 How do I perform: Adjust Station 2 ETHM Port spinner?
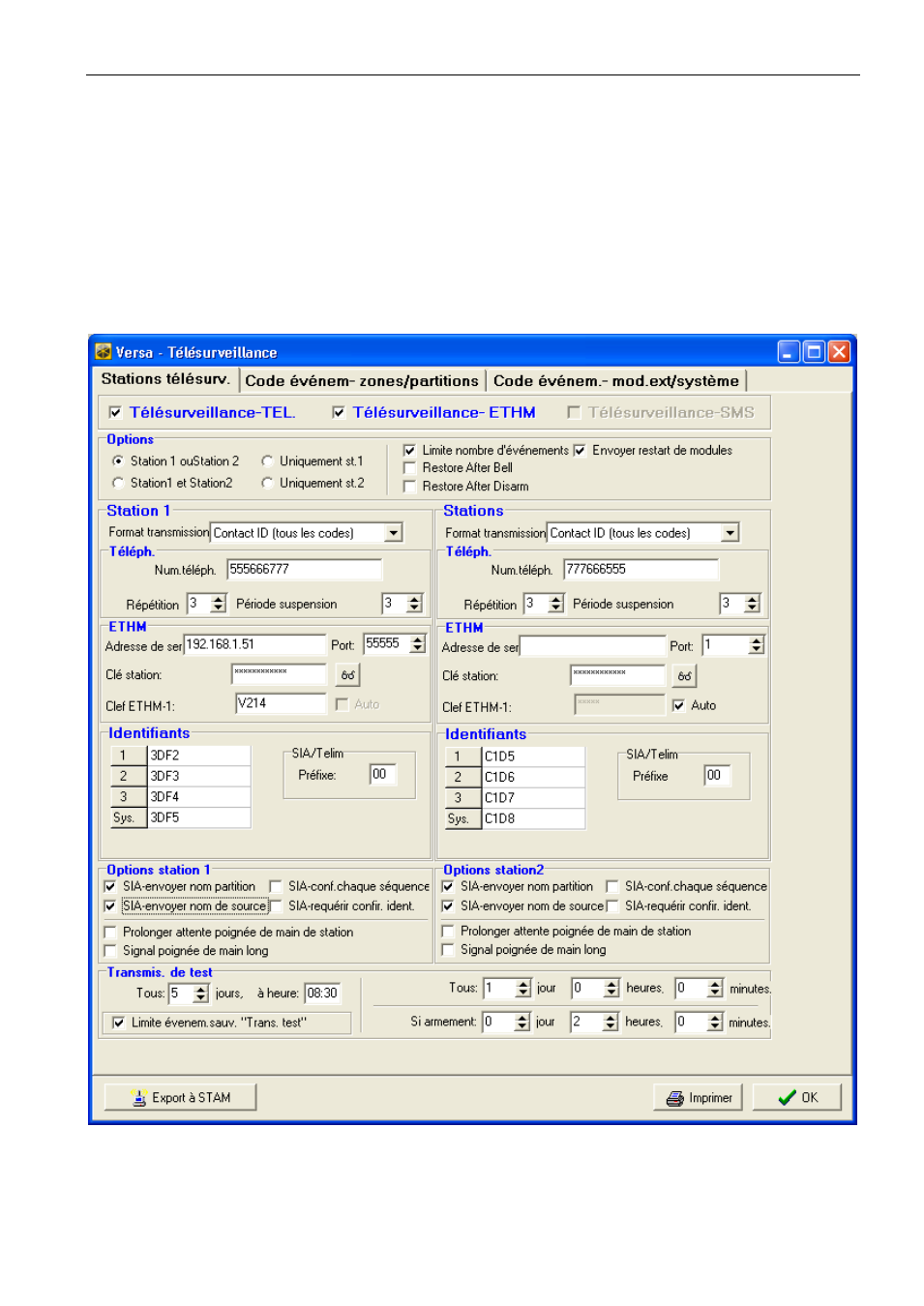pyautogui.click(x=757, y=645)
